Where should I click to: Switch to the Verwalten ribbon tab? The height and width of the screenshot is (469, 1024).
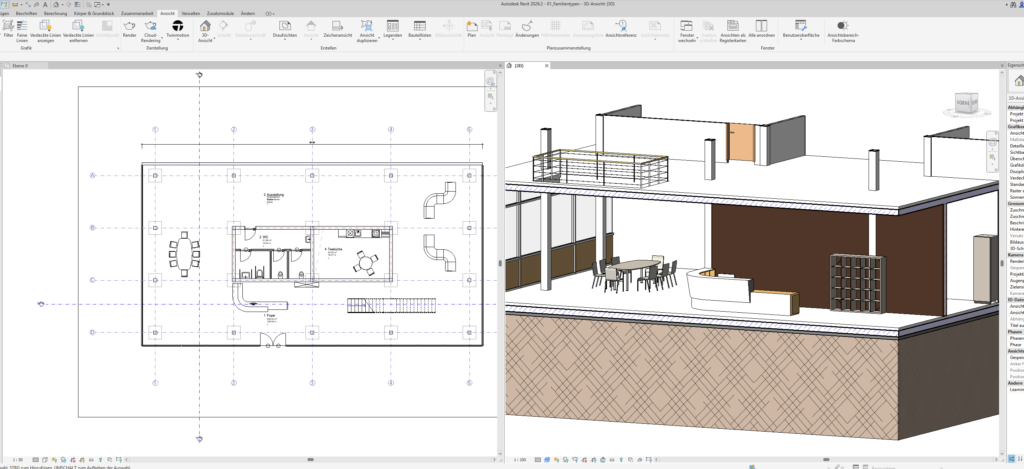coord(190,13)
